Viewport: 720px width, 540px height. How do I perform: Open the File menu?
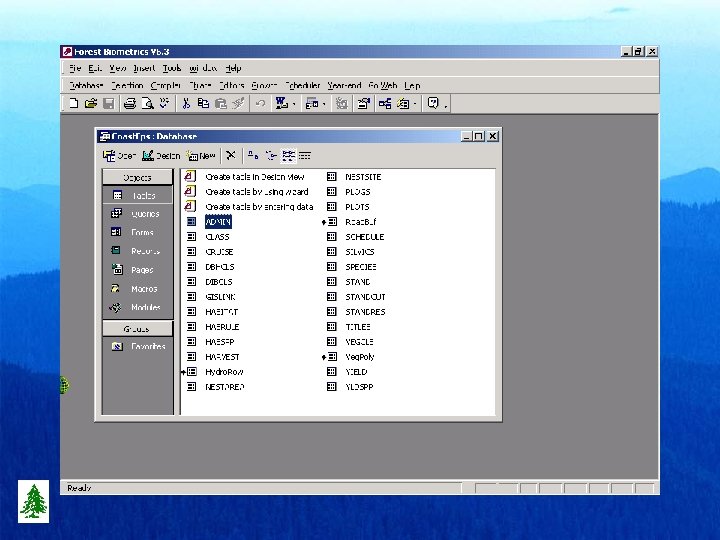click(75, 68)
